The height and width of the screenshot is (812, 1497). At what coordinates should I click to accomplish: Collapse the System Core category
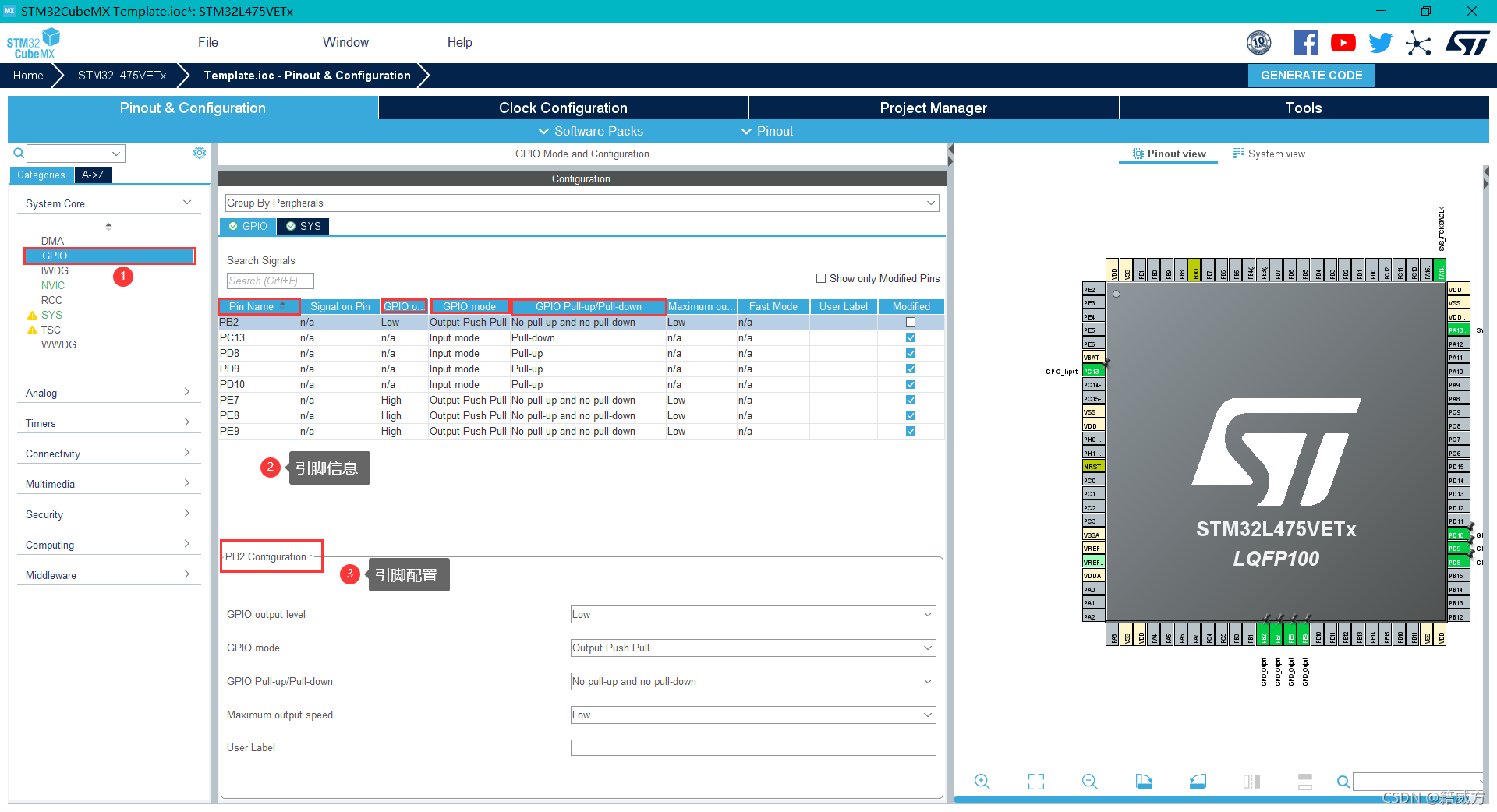click(x=108, y=203)
